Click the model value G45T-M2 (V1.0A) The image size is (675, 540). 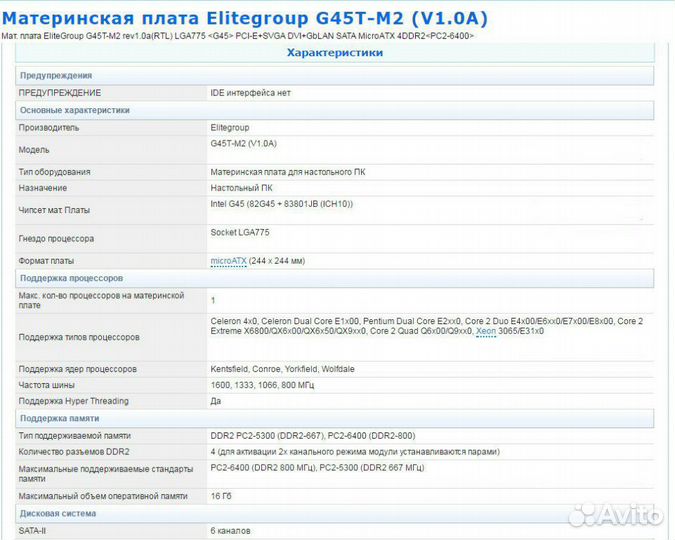click(x=244, y=144)
